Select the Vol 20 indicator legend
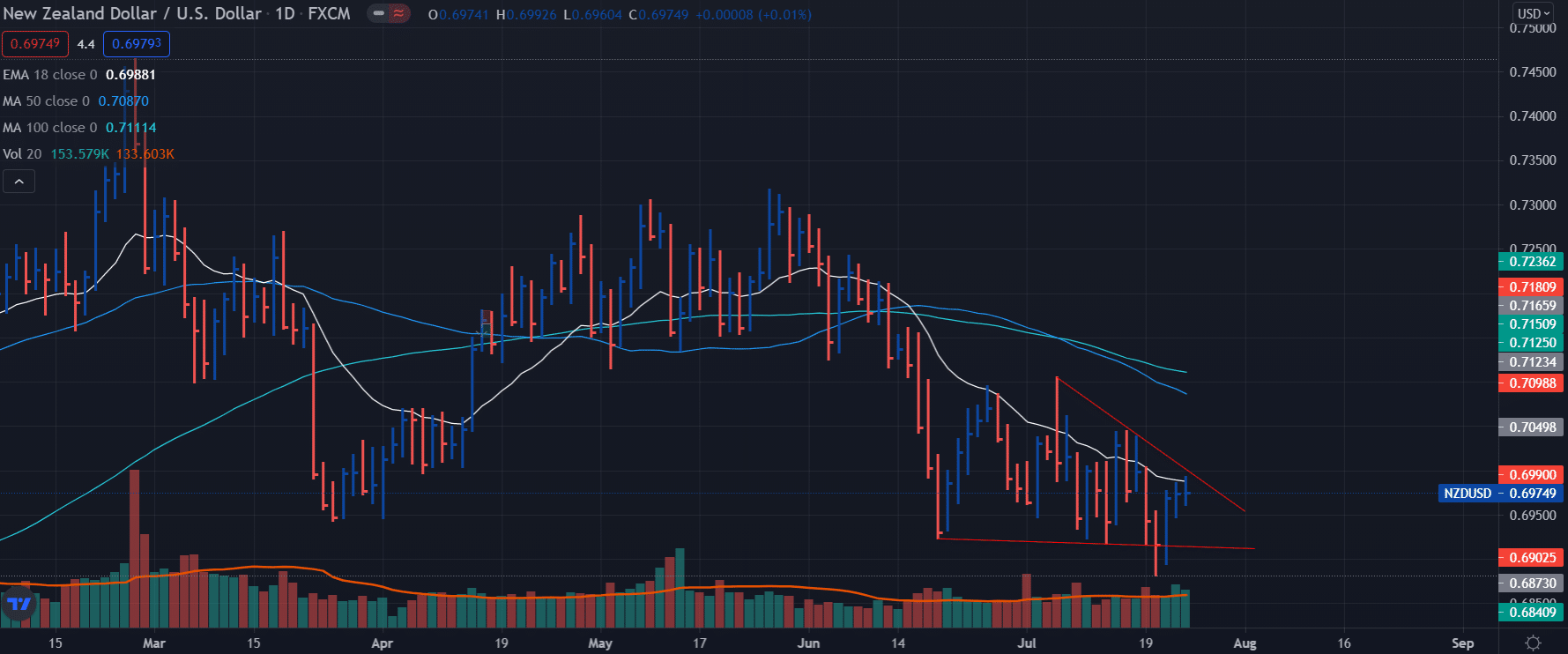The image size is (1568, 654). tap(88, 154)
